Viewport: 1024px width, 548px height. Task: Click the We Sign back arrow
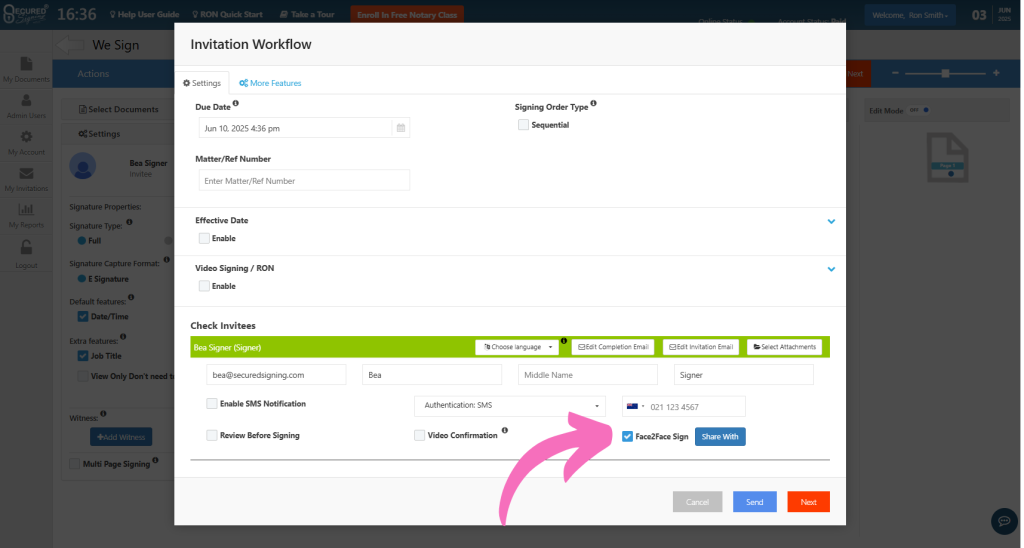70,45
